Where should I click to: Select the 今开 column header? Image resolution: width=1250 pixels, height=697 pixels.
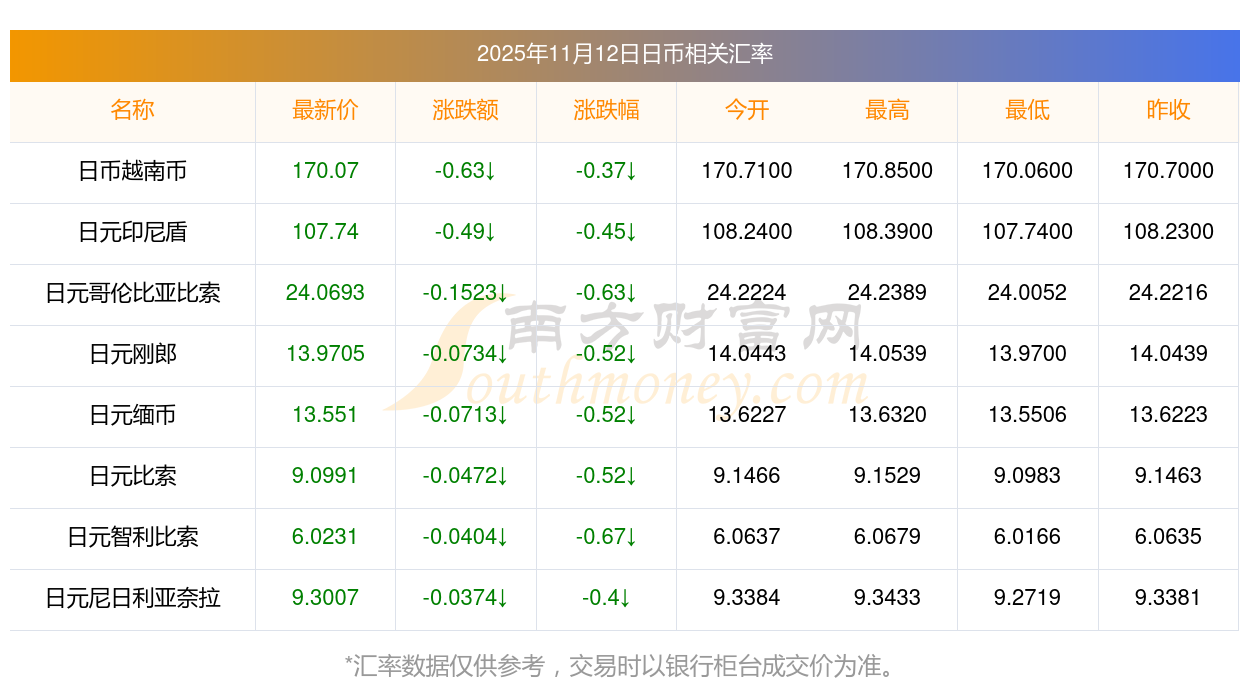(x=747, y=110)
